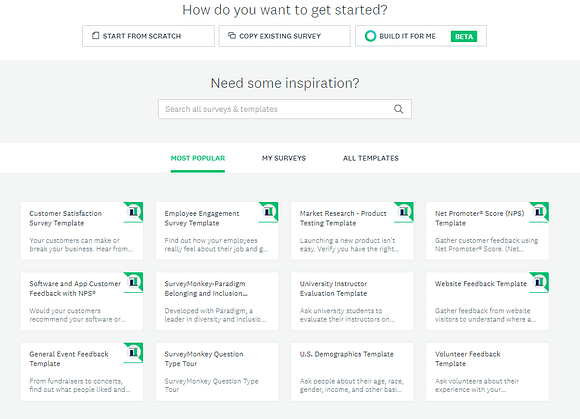Open the All Templates tab
The image size is (580, 419).
point(371,158)
